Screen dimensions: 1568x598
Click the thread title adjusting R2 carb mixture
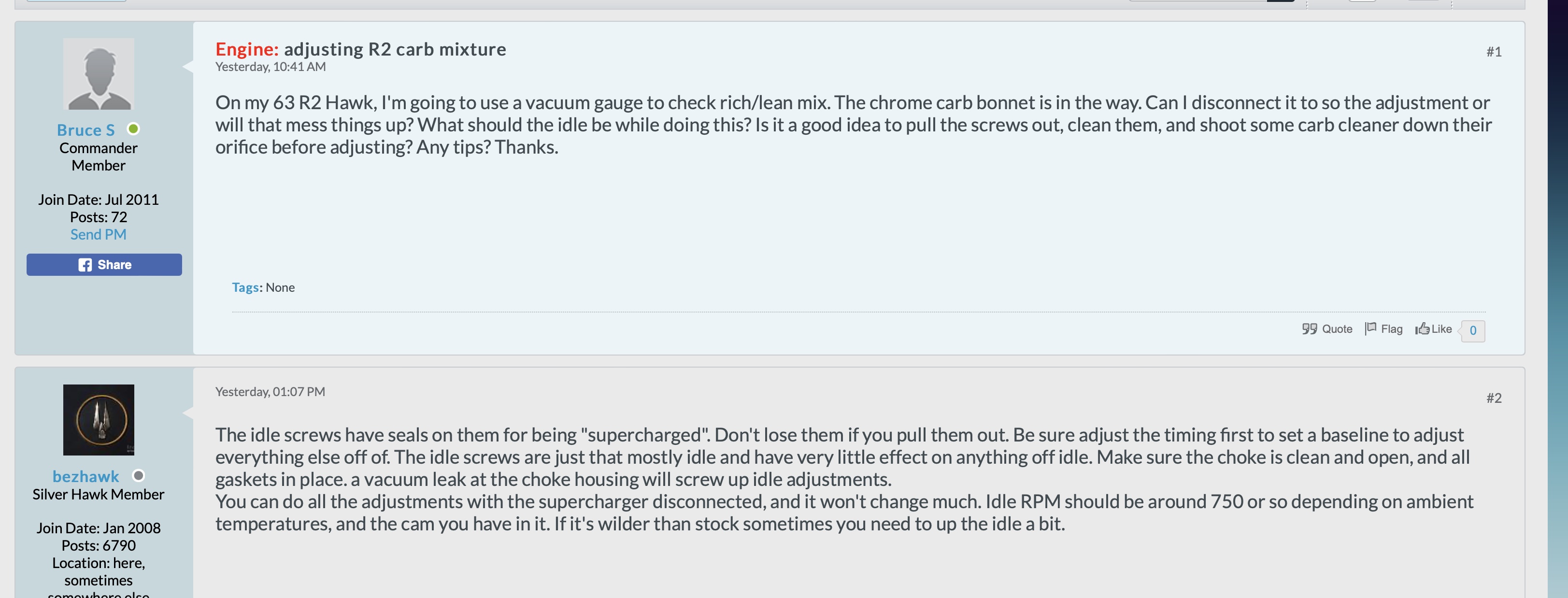[395, 49]
